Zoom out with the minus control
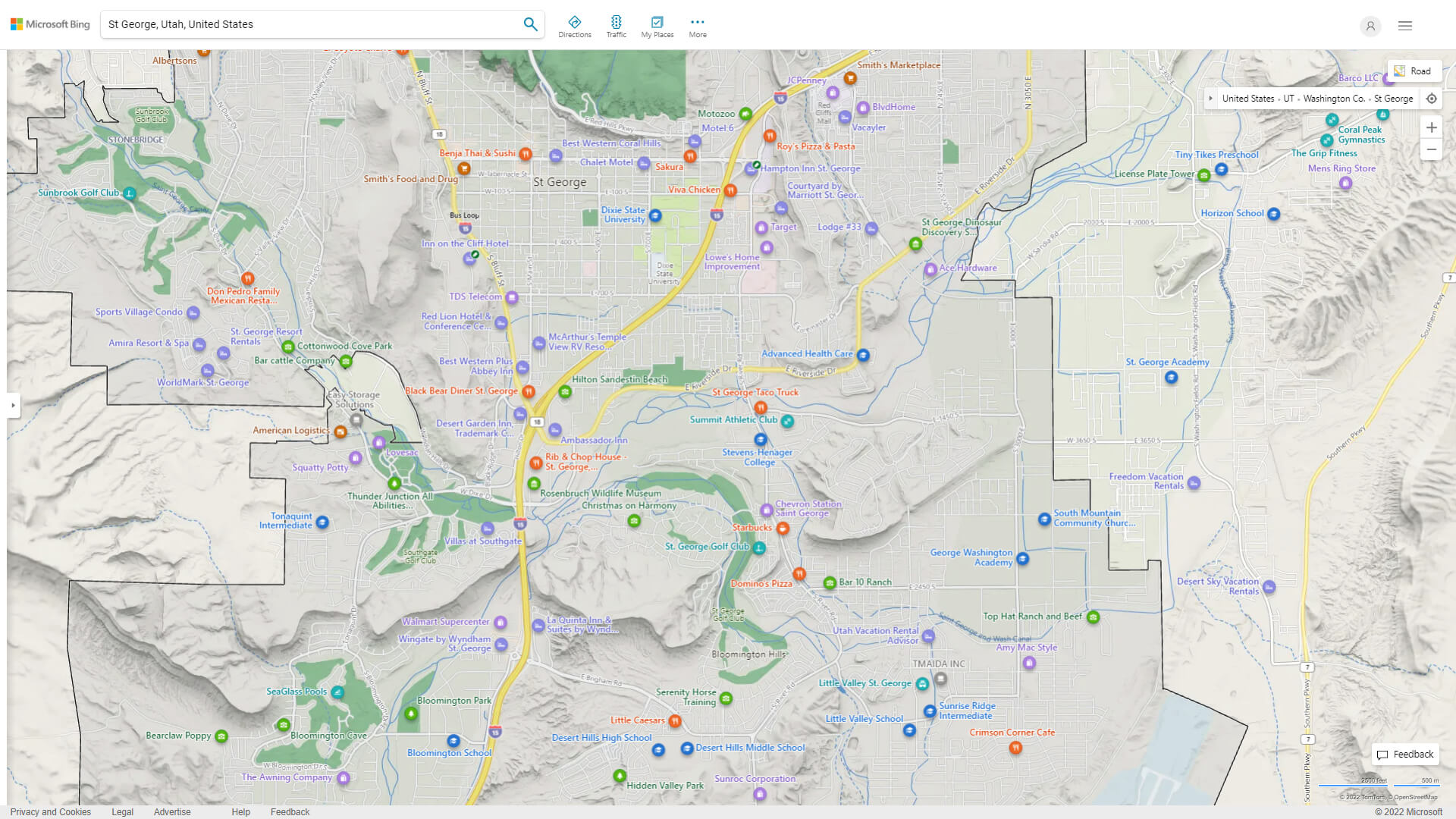The image size is (1456, 819). [1432, 149]
